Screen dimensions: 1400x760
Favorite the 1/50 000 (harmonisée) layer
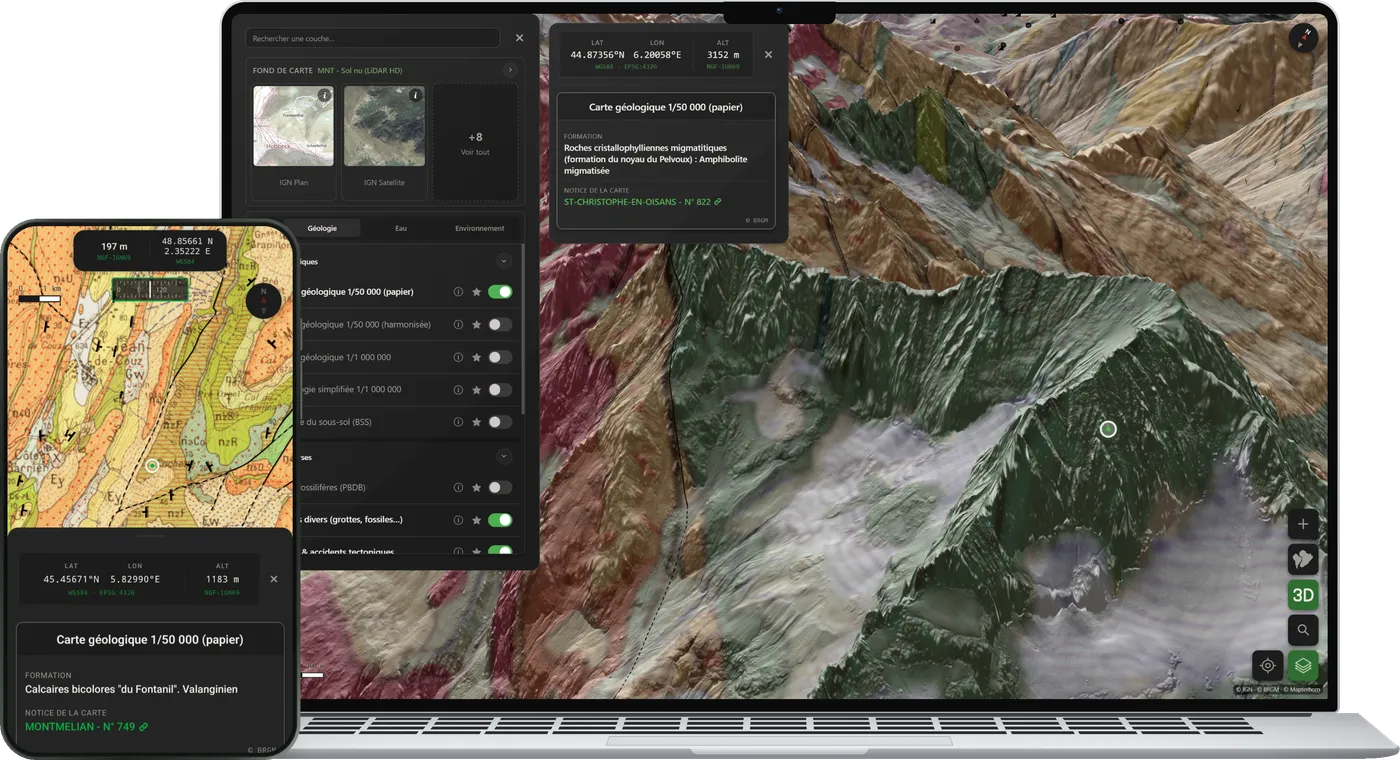pos(476,325)
